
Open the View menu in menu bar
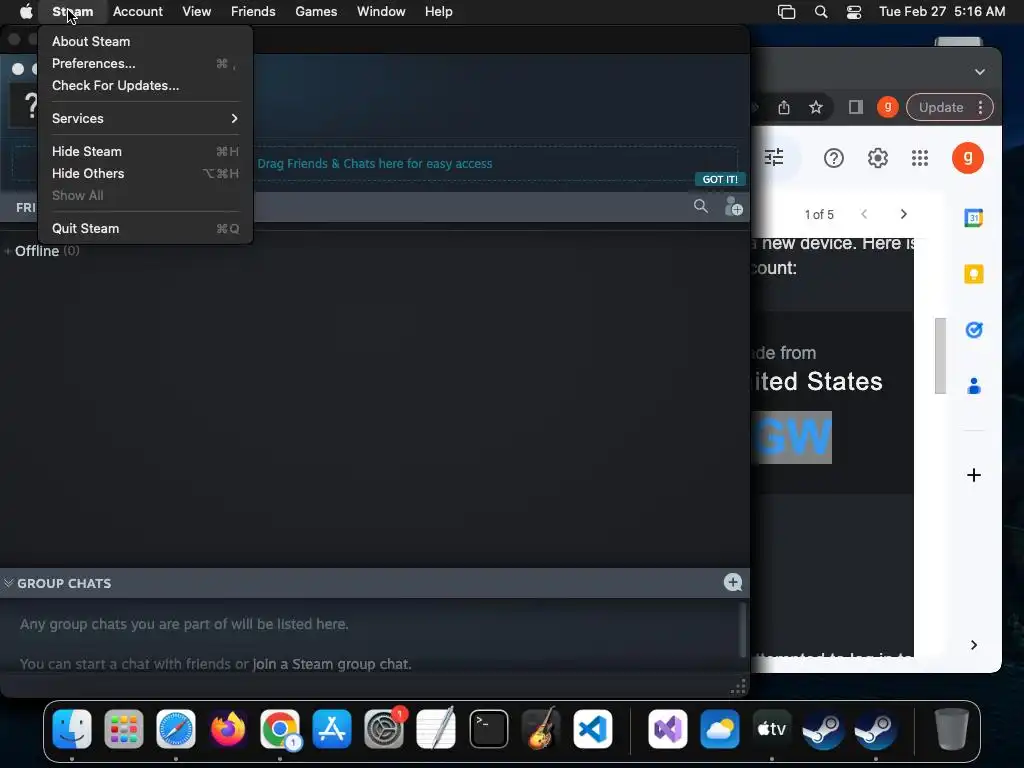(x=197, y=11)
